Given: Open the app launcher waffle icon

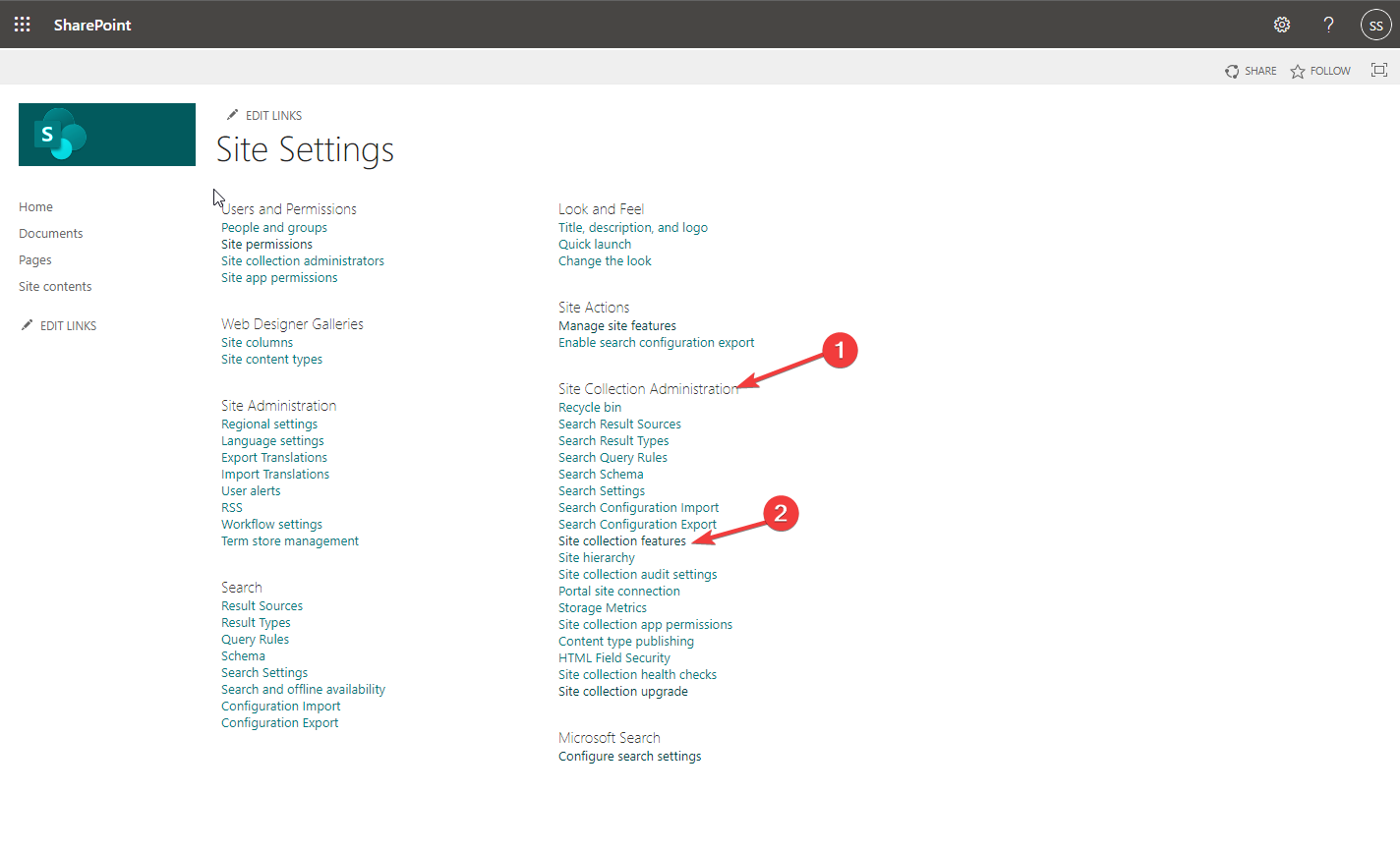Looking at the screenshot, I should coord(23,25).
